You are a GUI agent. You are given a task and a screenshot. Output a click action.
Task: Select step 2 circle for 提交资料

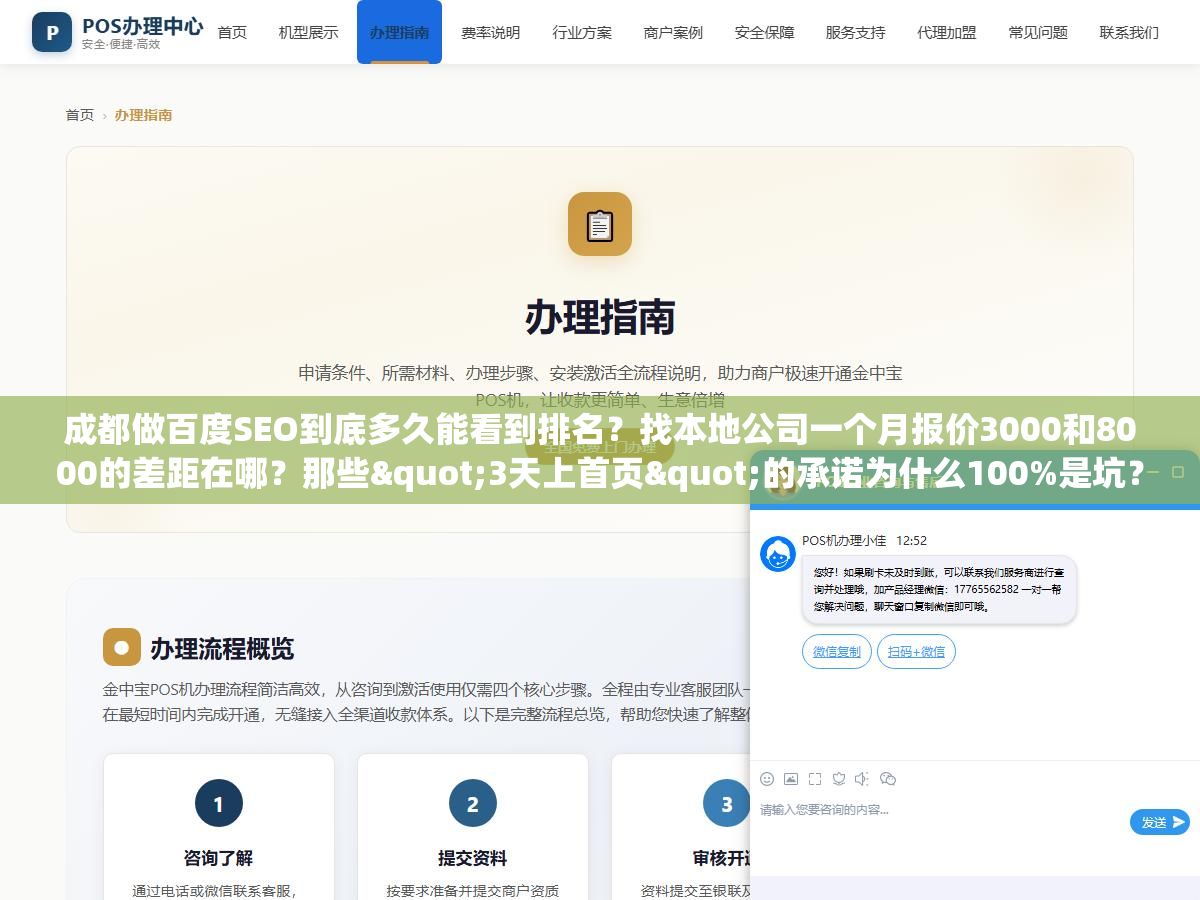(x=473, y=803)
